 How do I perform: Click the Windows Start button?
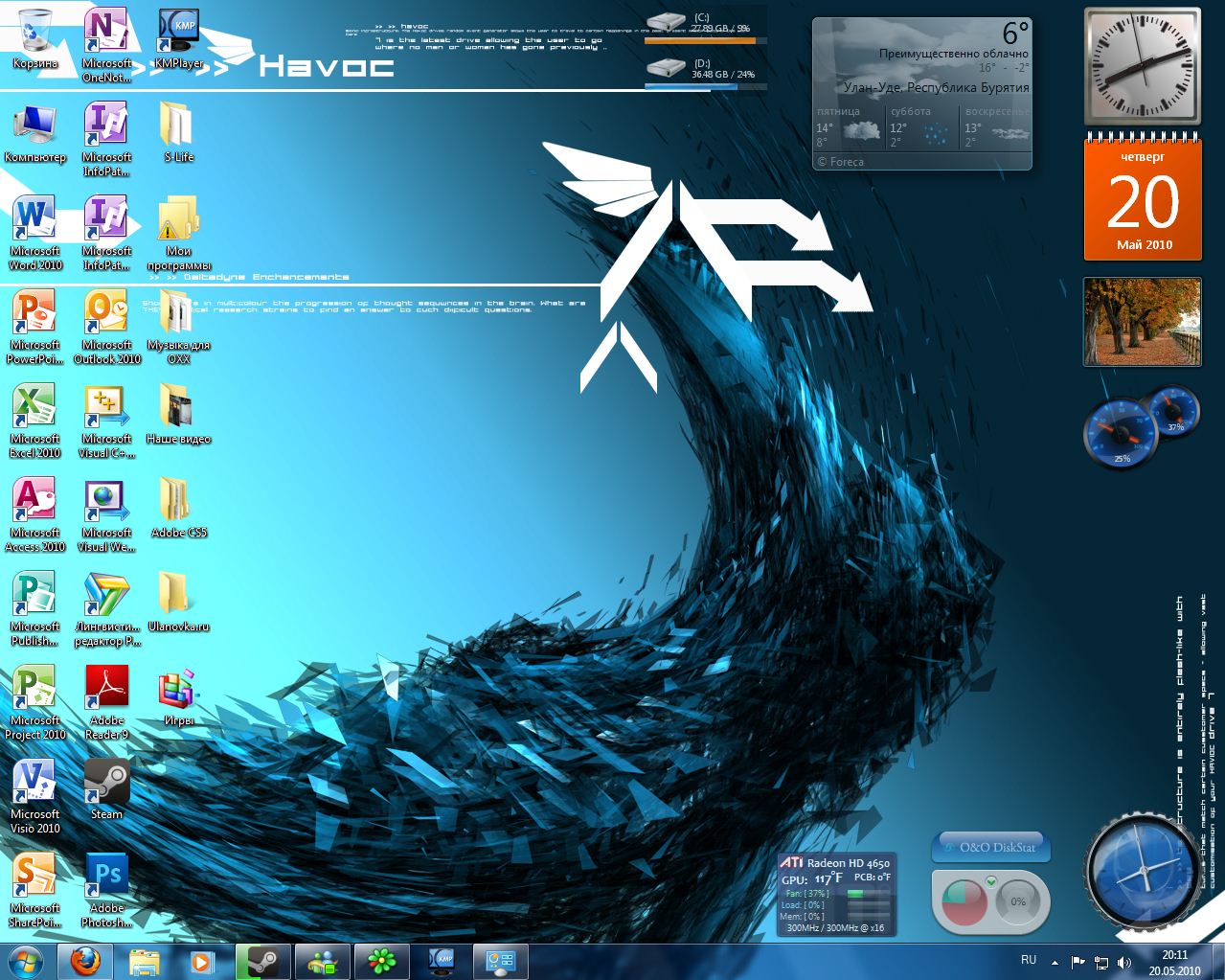(26, 961)
